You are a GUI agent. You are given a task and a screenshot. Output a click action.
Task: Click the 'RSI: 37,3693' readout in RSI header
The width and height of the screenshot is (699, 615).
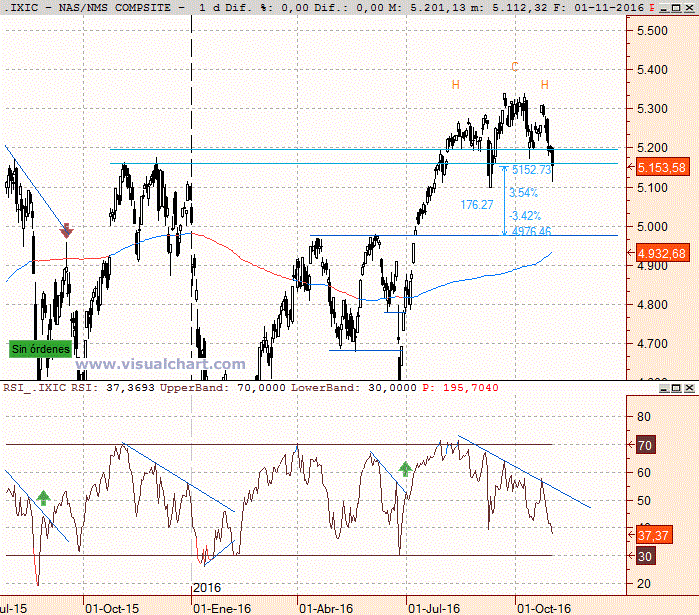point(113,388)
